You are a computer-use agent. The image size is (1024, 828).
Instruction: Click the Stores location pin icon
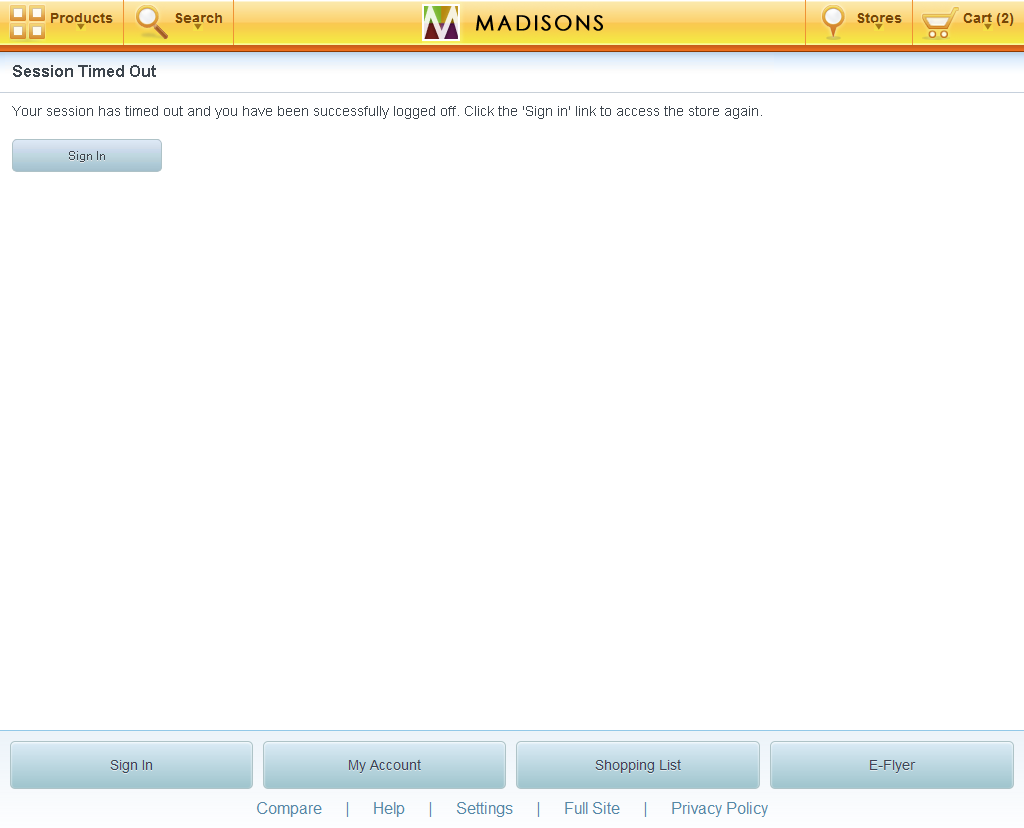833,21
